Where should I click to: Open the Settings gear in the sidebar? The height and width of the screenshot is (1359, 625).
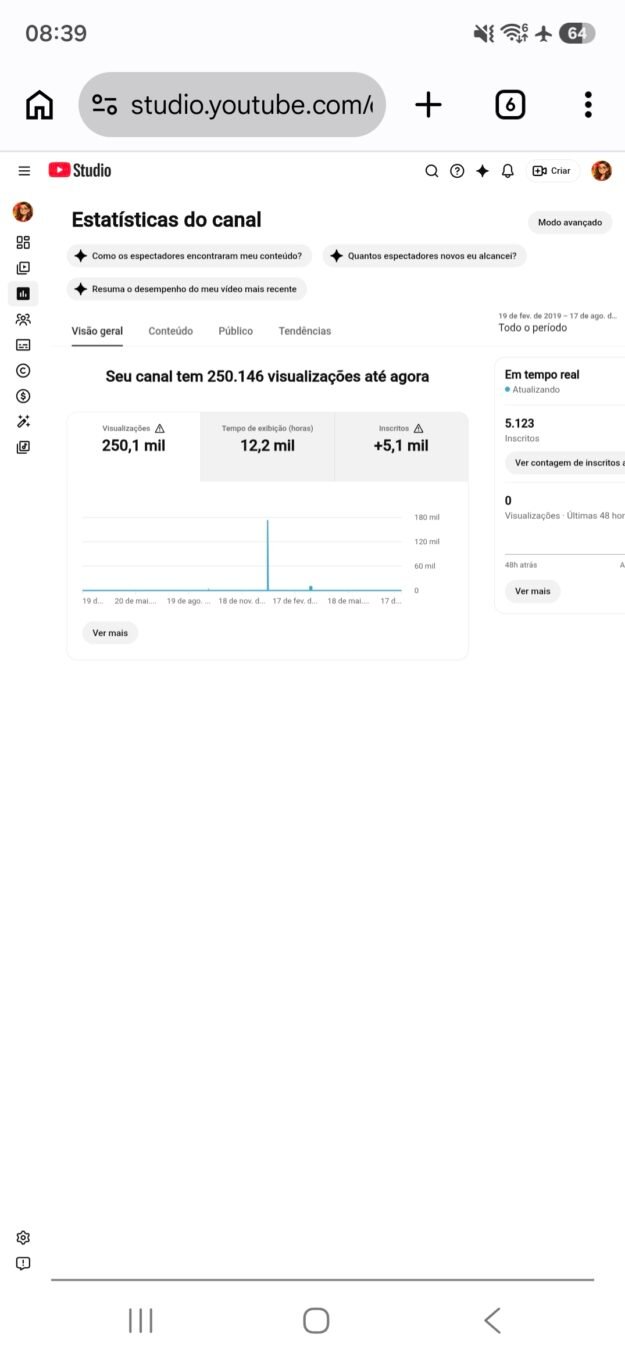[23, 1238]
